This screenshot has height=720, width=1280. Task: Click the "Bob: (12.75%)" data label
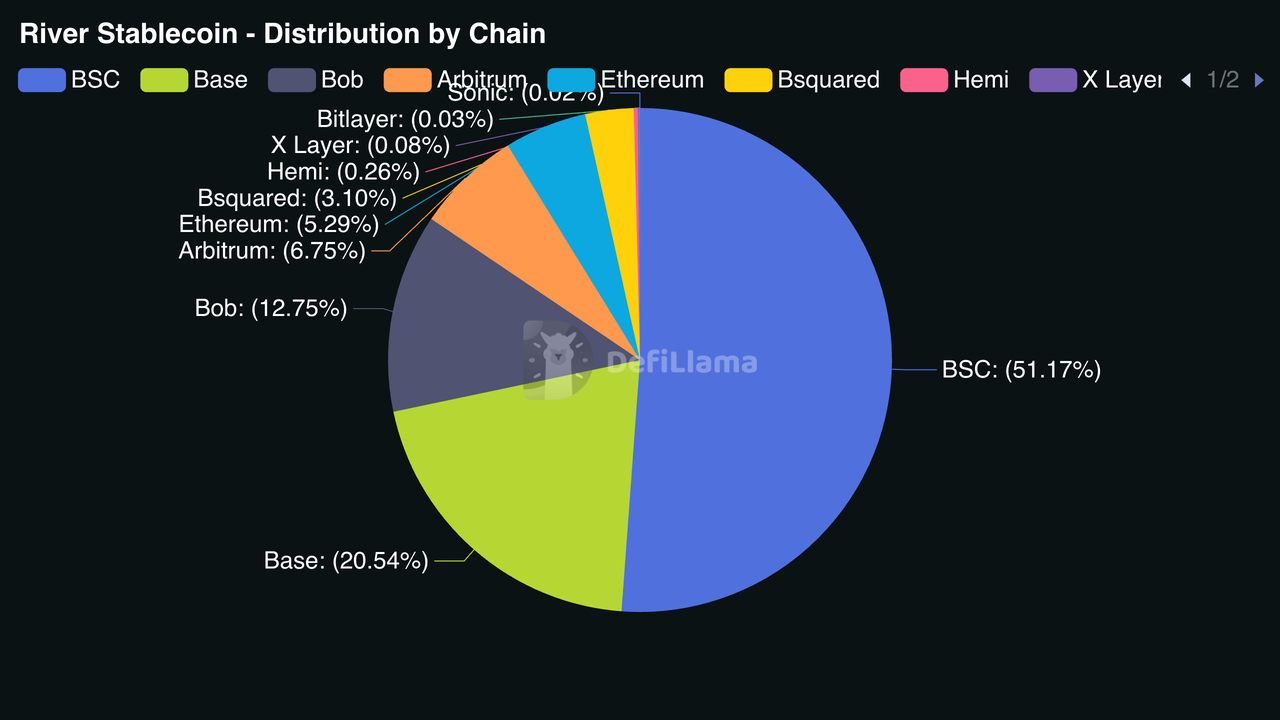271,309
